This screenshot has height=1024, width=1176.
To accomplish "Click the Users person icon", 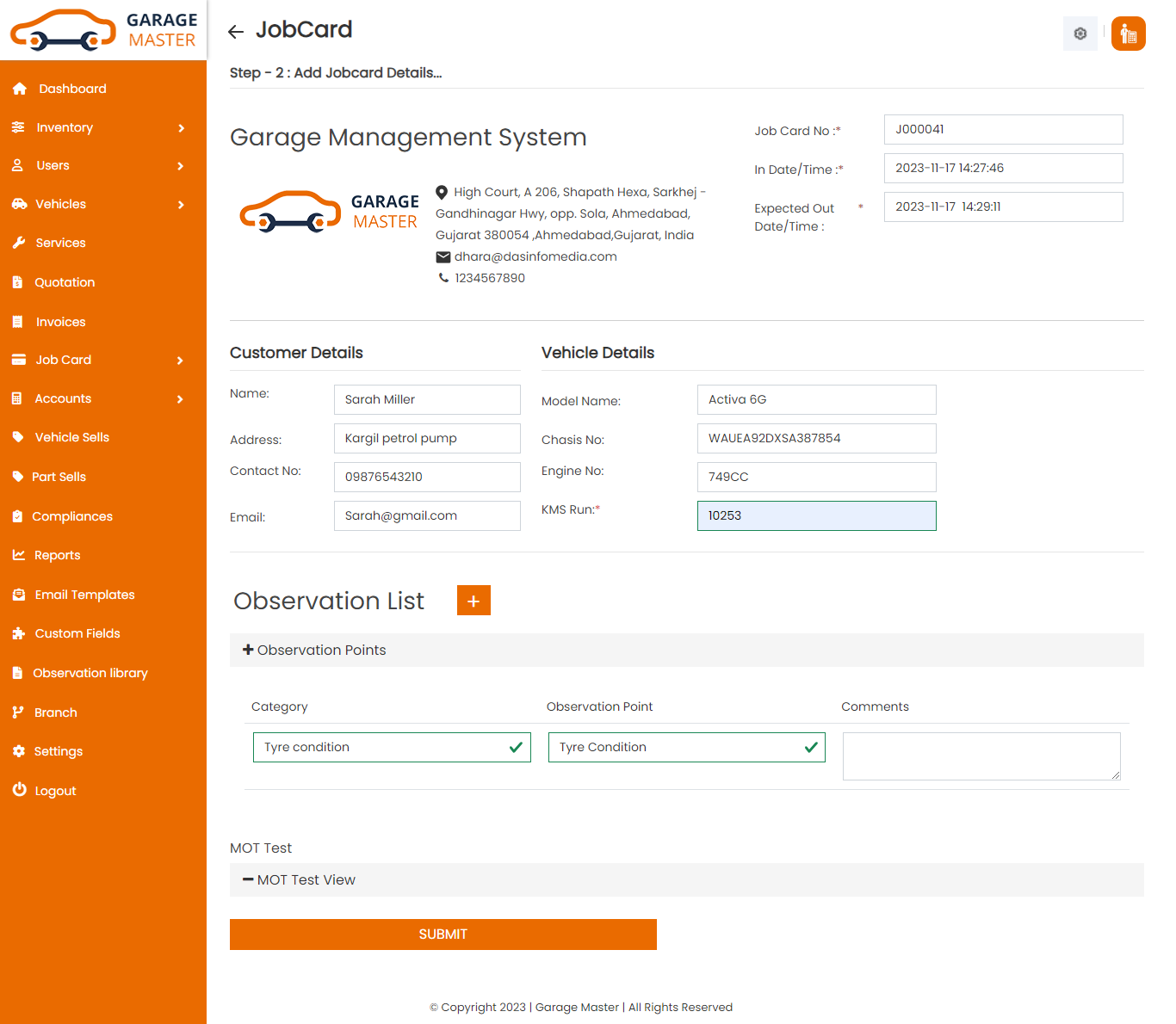I will point(17,165).
